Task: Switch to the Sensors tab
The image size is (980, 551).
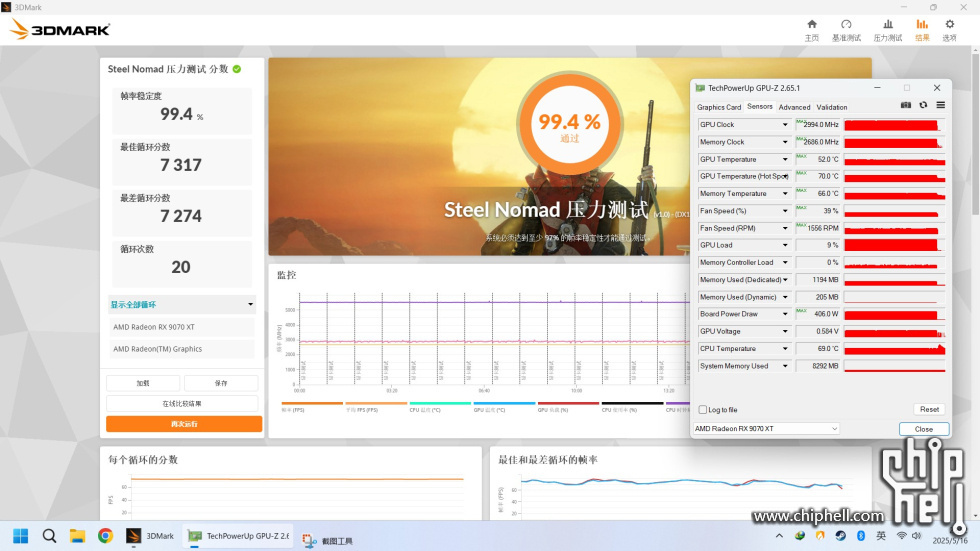Action: [x=759, y=107]
